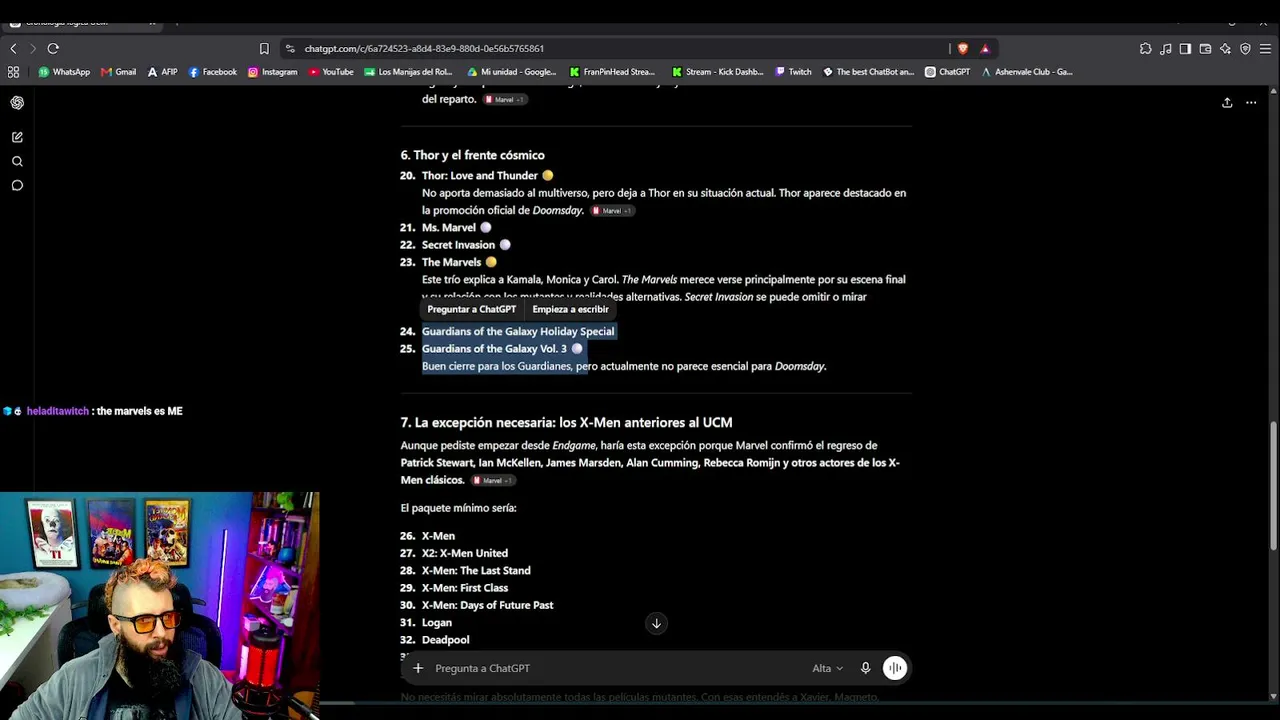Share this ChatGPT conversation

click(x=1227, y=103)
